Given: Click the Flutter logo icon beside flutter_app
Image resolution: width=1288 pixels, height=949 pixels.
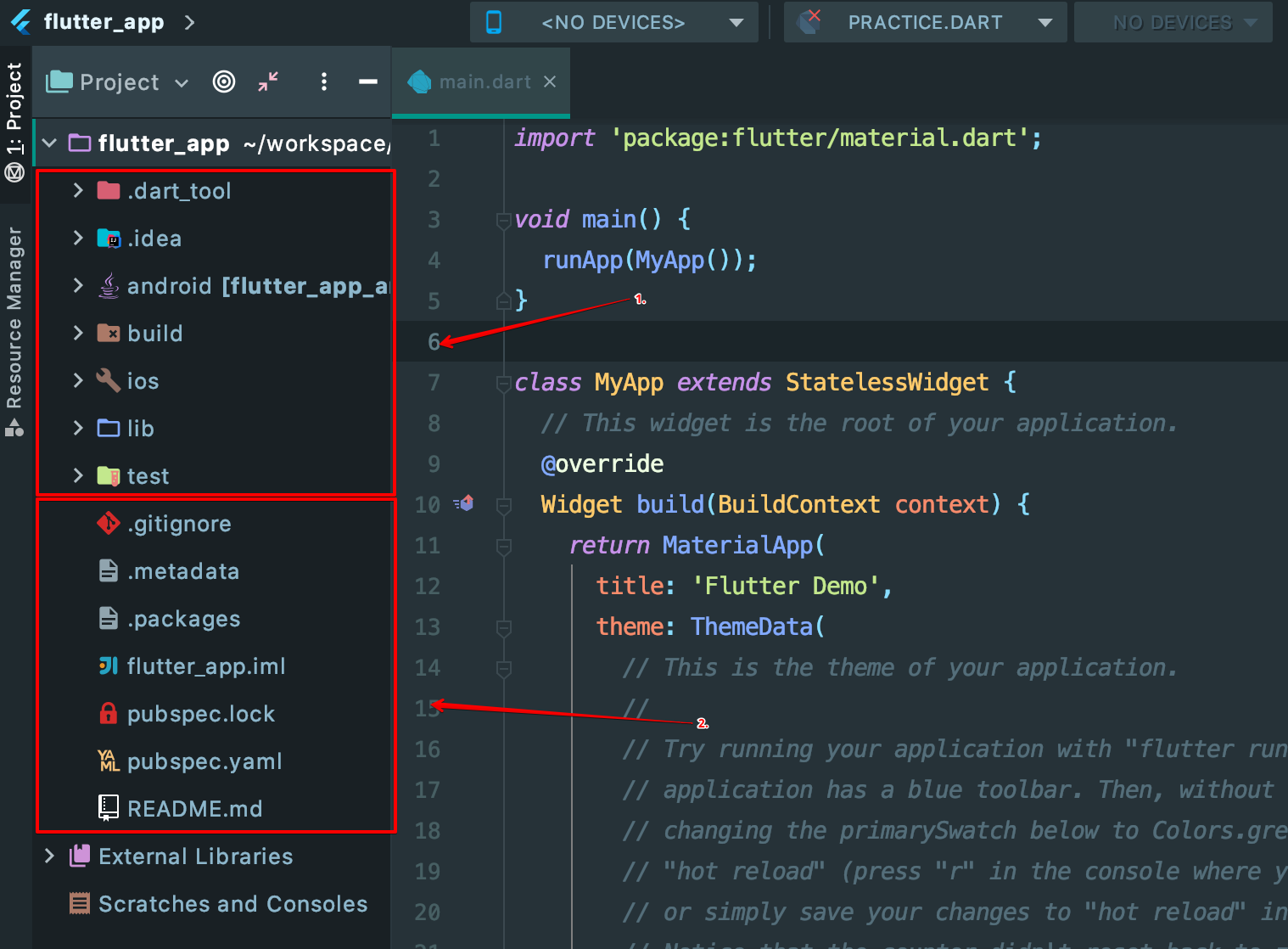Looking at the screenshot, I should 21,22.
